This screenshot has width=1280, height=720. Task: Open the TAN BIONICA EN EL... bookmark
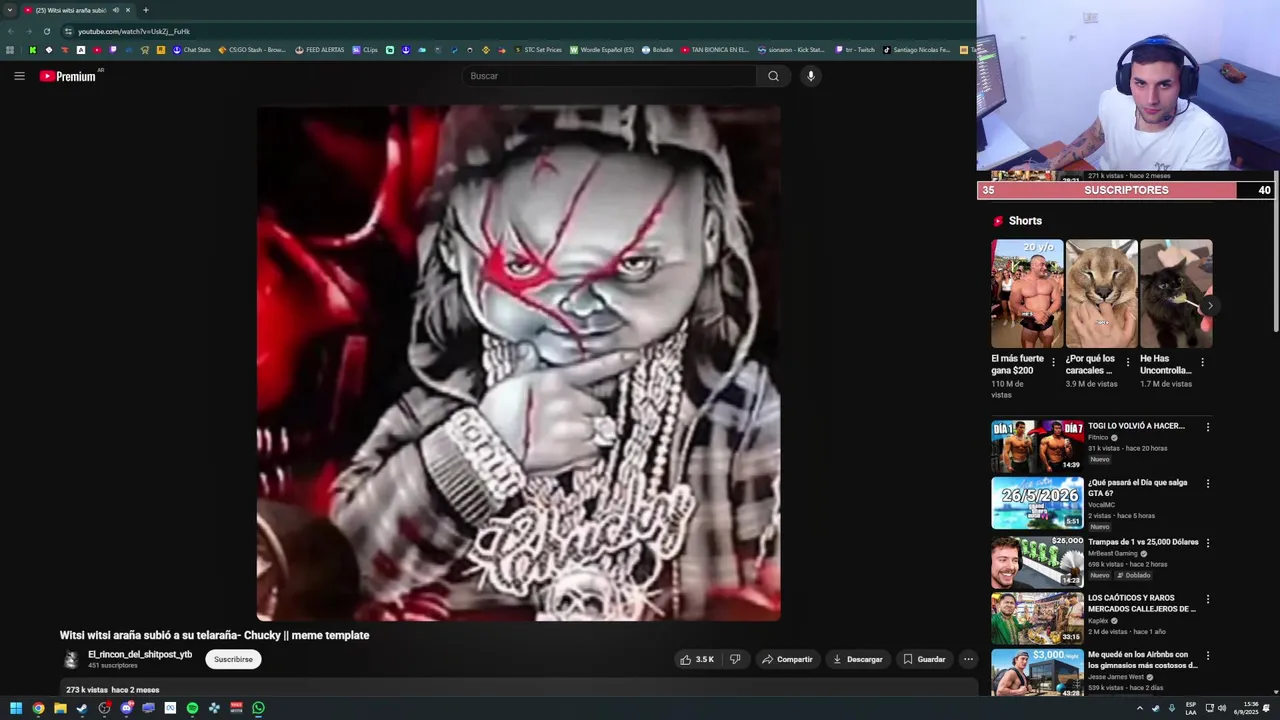[715, 49]
